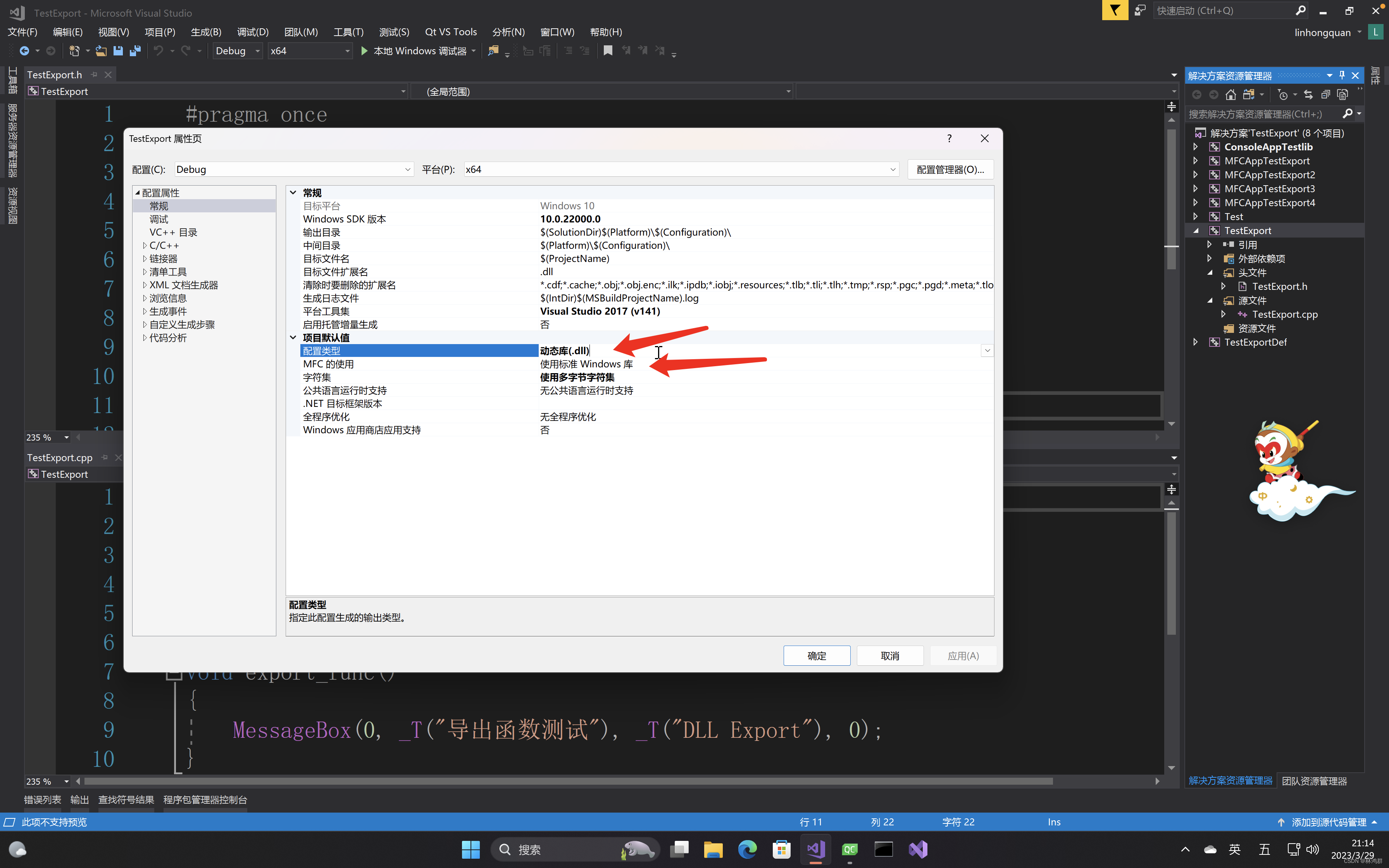Collapse the 项目默认值 property group

(x=293, y=338)
